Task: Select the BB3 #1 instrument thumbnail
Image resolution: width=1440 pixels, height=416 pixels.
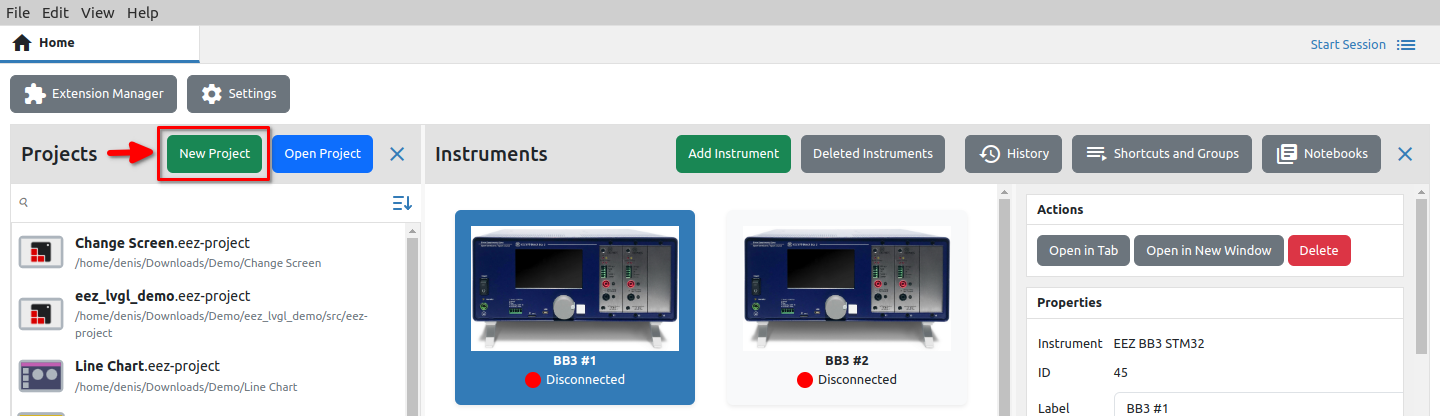Action: pos(575,288)
